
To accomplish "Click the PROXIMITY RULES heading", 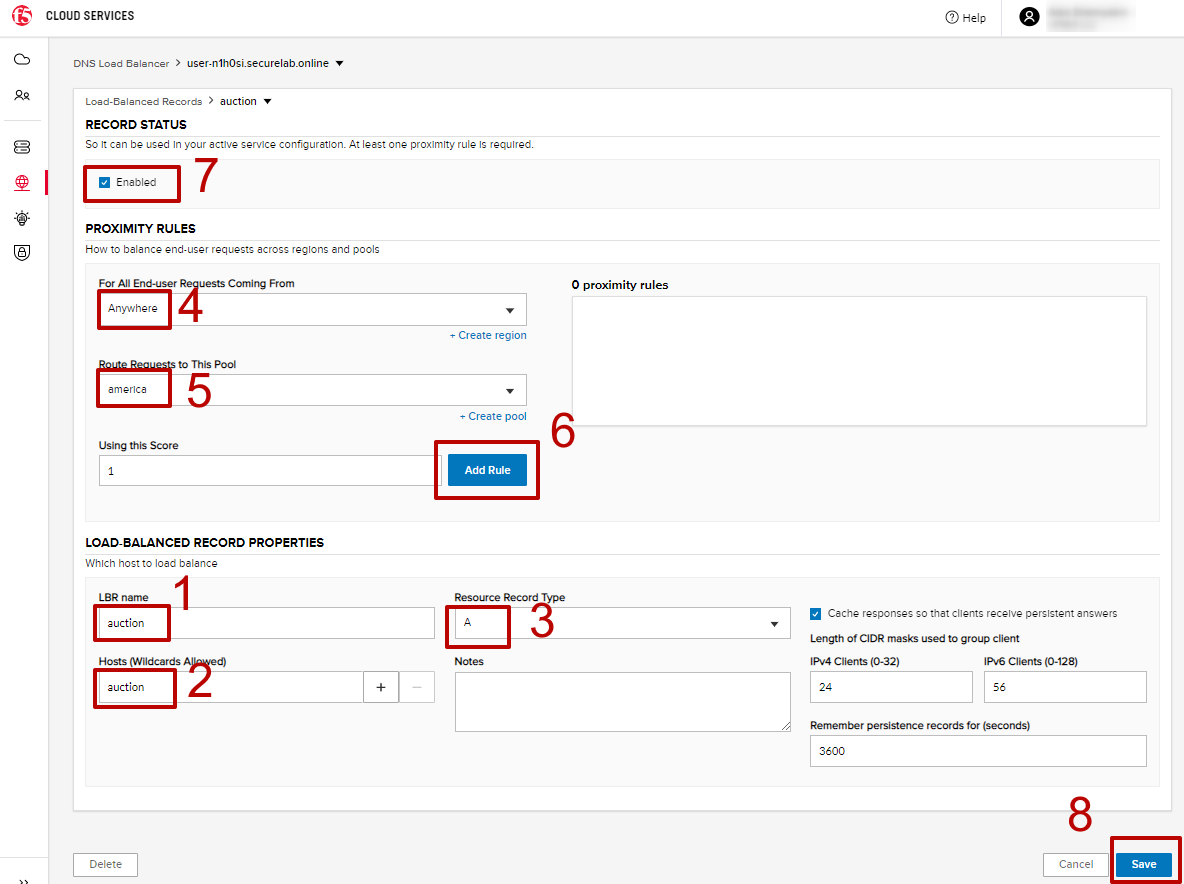I will click(140, 229).
